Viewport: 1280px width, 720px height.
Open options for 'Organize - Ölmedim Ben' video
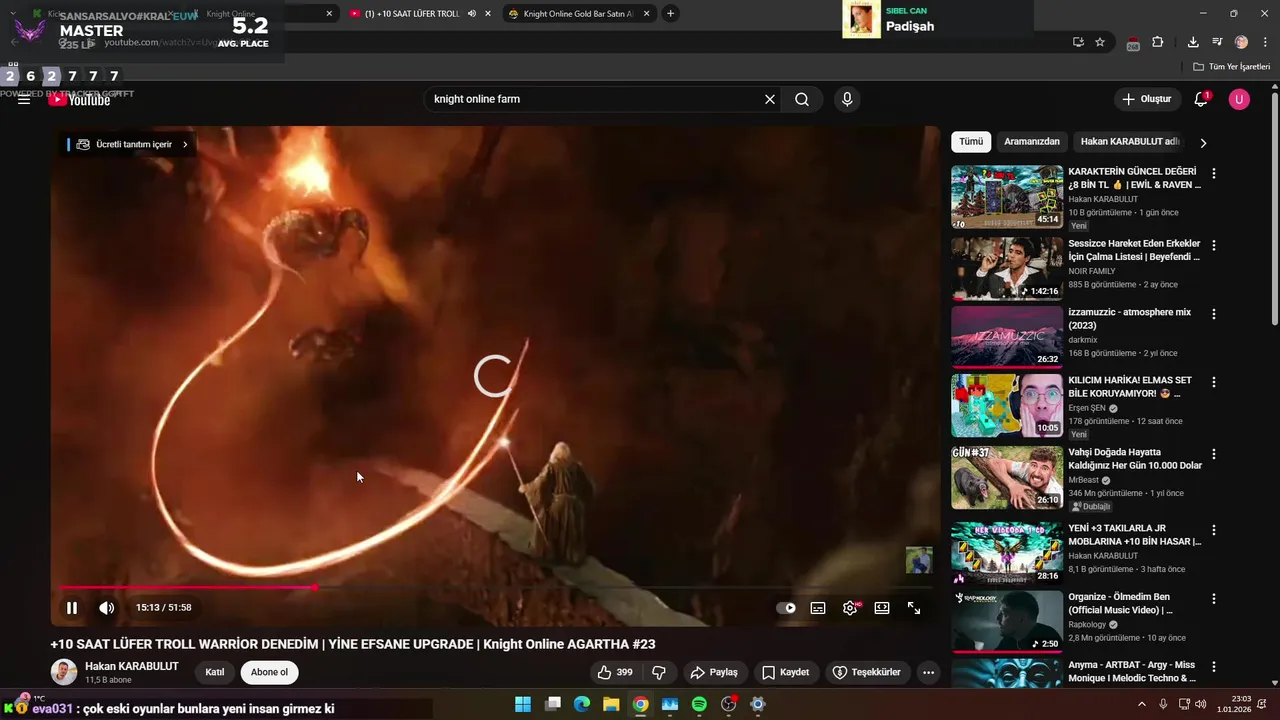tap(1214, 598)
